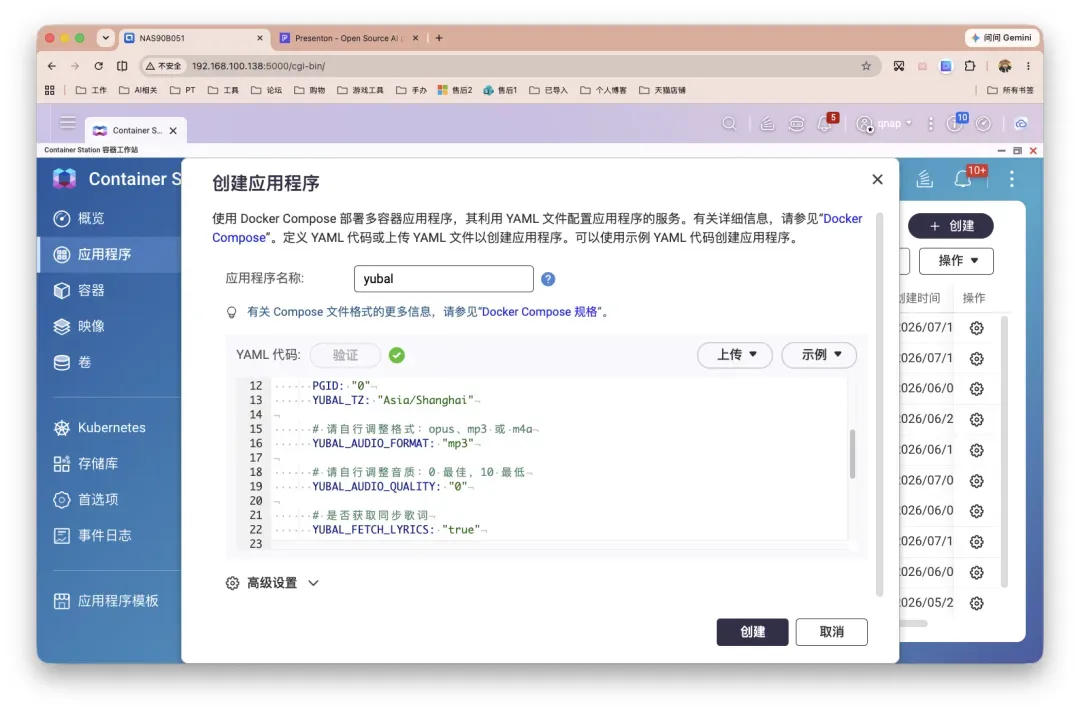Click the help icon beside application name
This screenshot has width=1080, height=712.
548,279
